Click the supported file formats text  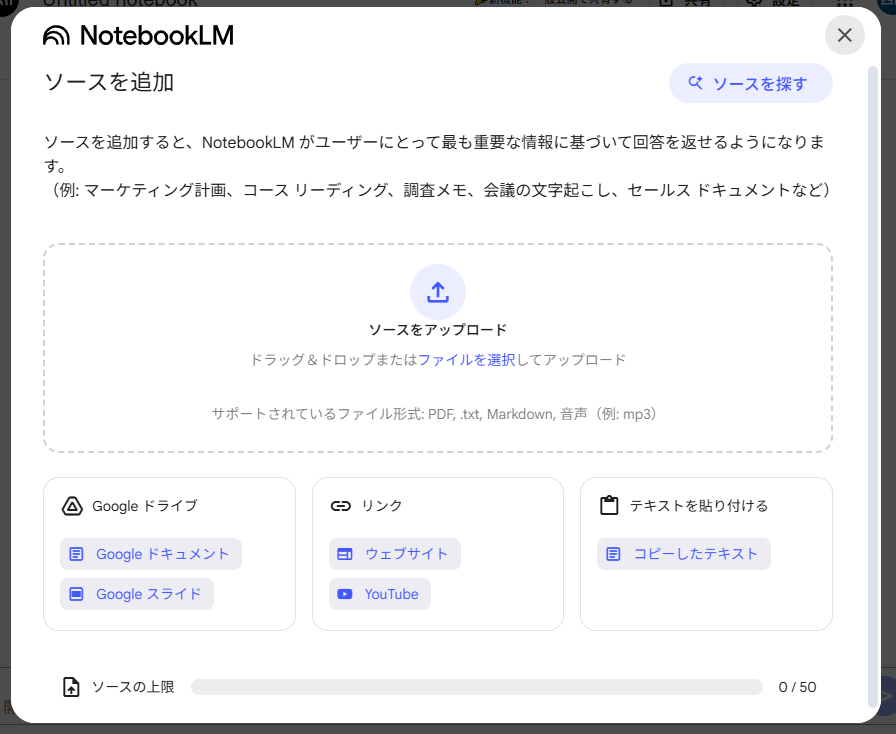click(x=437, y=414)
